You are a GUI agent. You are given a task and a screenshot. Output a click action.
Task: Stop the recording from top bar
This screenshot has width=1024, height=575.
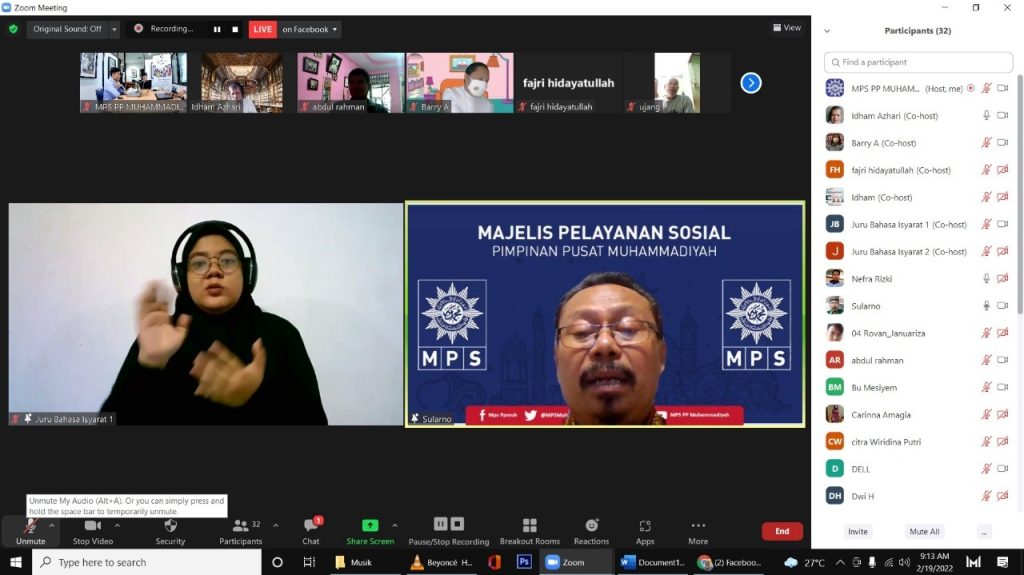click(x=235, y=29)
